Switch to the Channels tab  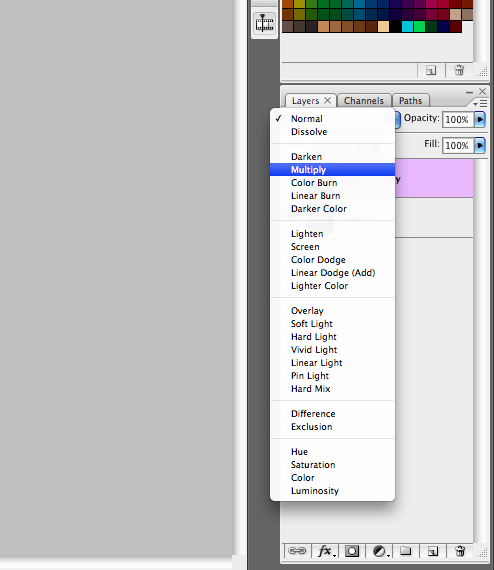[364, 101]
